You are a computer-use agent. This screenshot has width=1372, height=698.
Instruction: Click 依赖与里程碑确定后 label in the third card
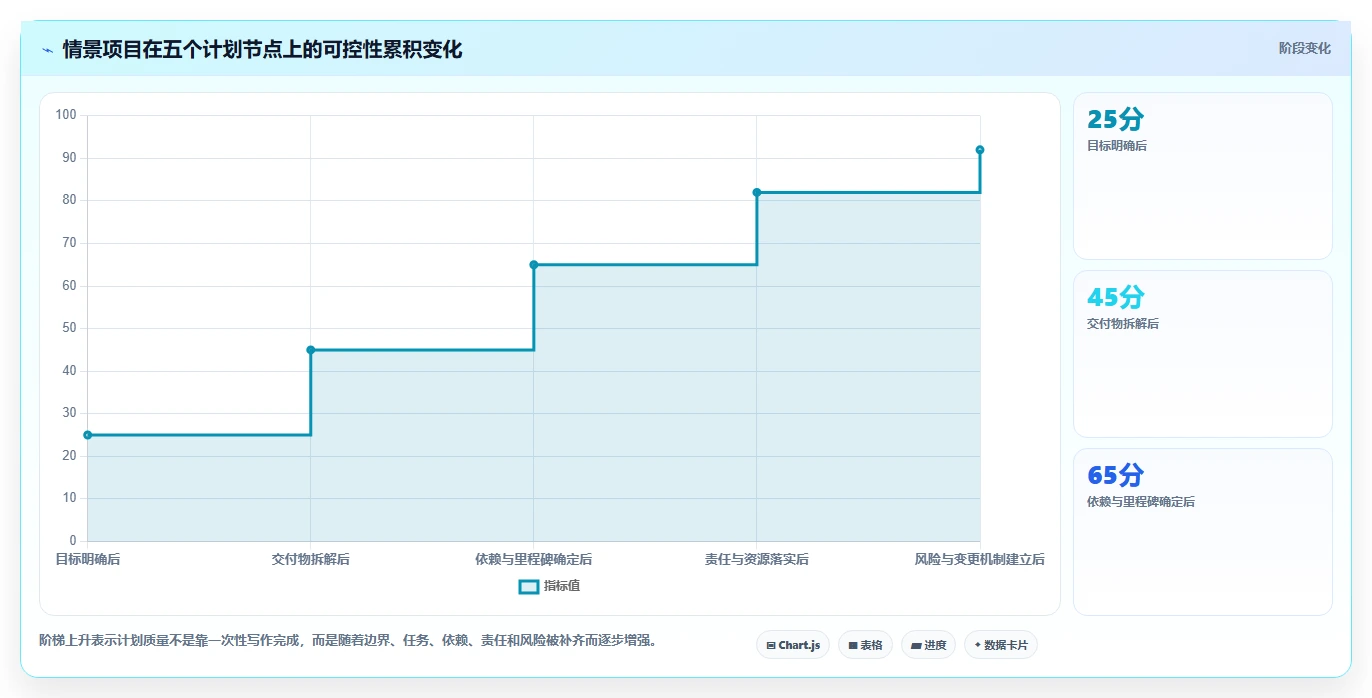pyautogui.click(x=1141, y=502)
